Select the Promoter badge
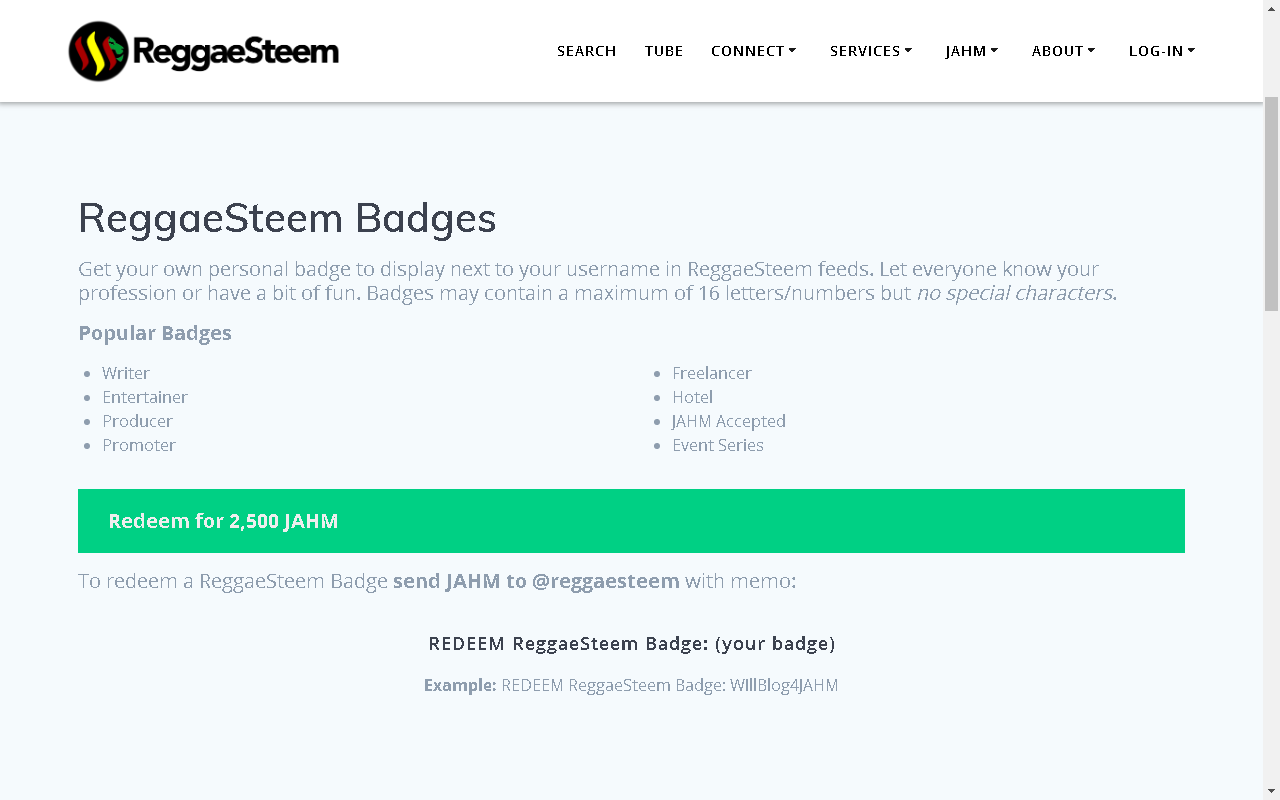Viewport: 1280px width, 800px height. pos(139,444)
